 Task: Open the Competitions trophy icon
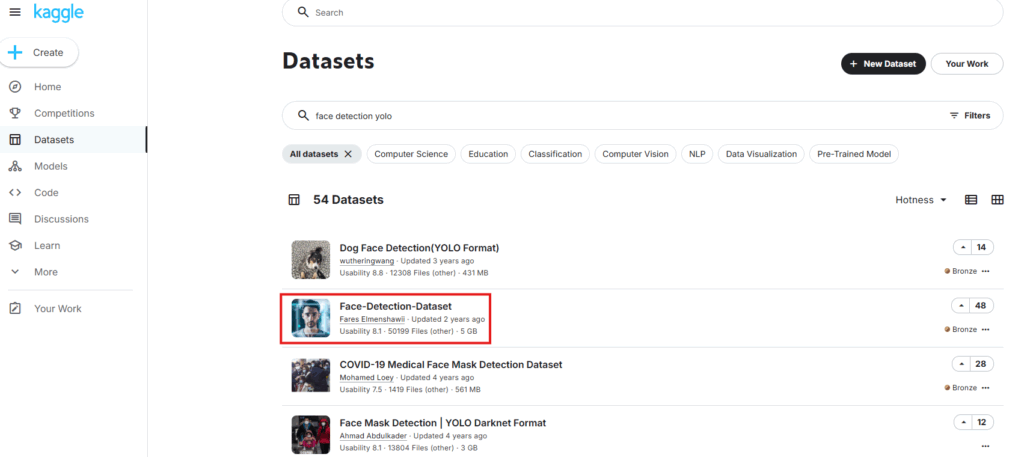click(15, 113)
